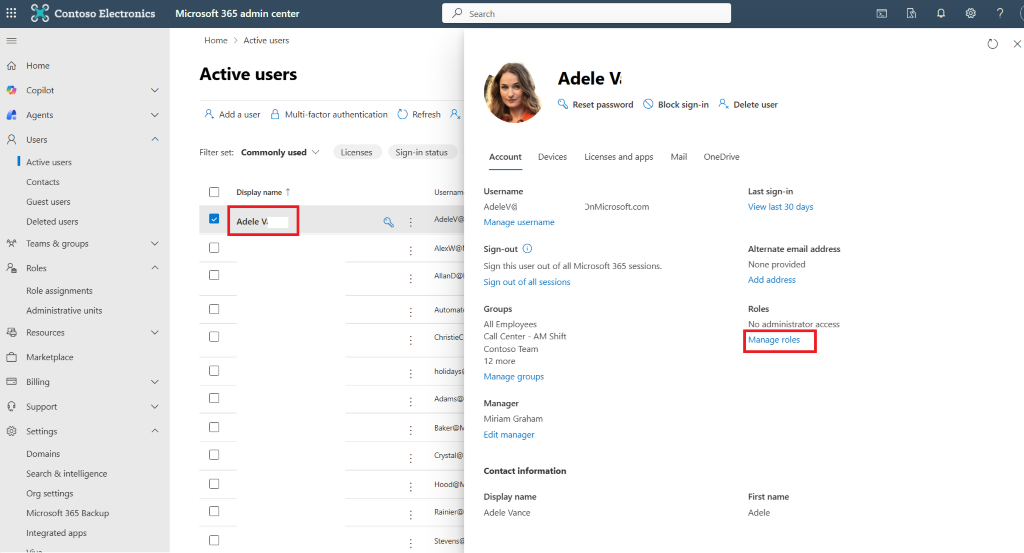Open more actions for ChristieC row
Screen dimensions: 1024x553
(411, 340)
